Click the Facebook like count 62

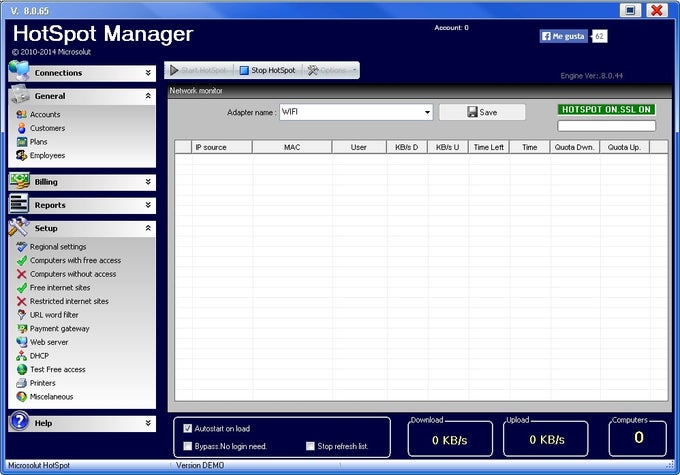pos(599,36)
